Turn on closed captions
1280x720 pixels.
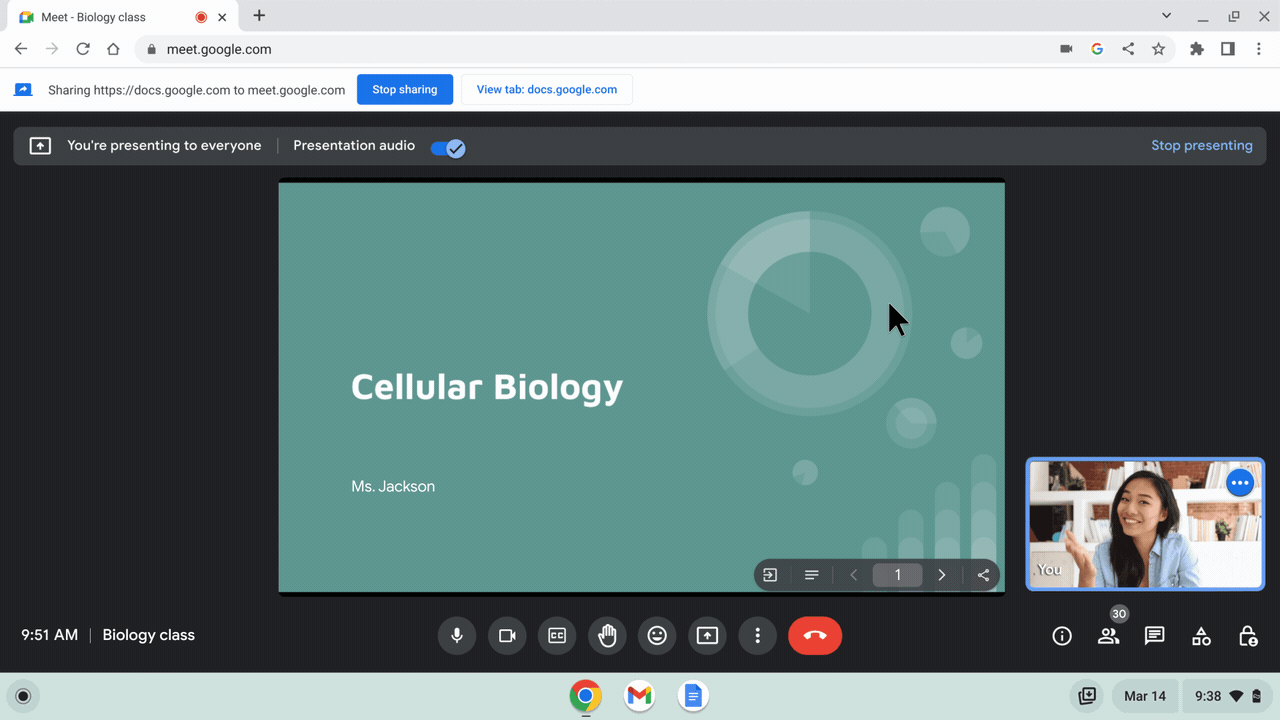557,636
